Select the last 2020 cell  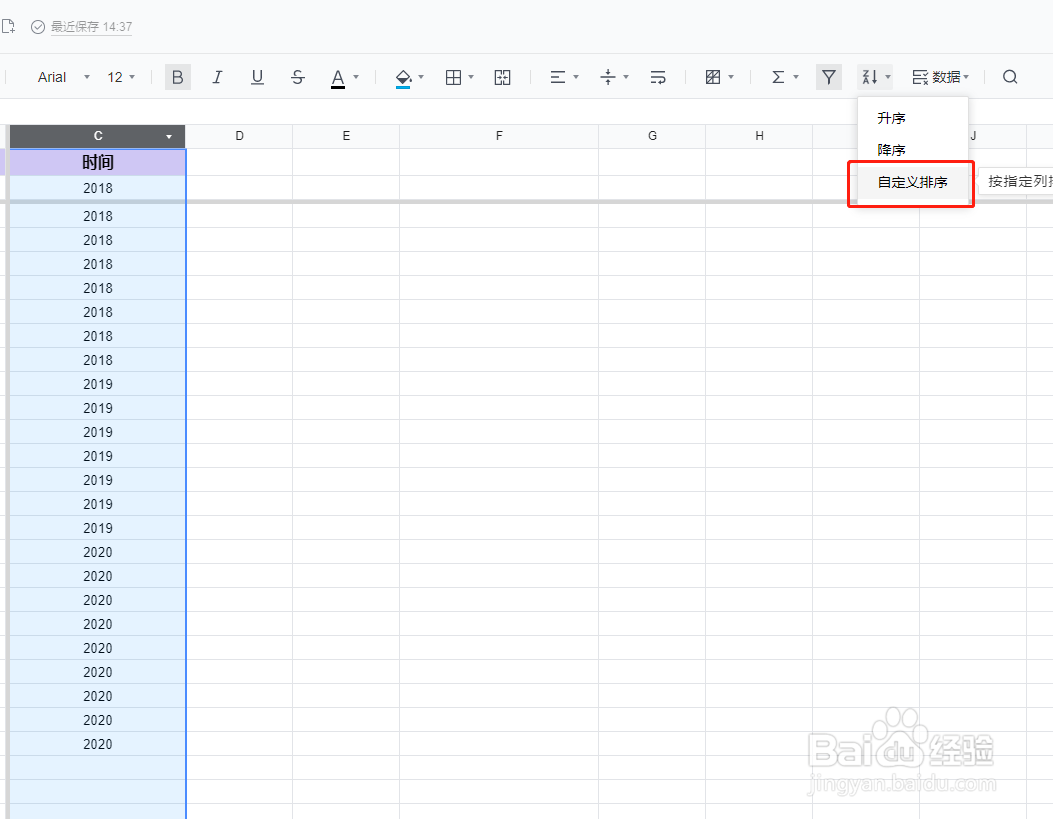pos(97,744)
